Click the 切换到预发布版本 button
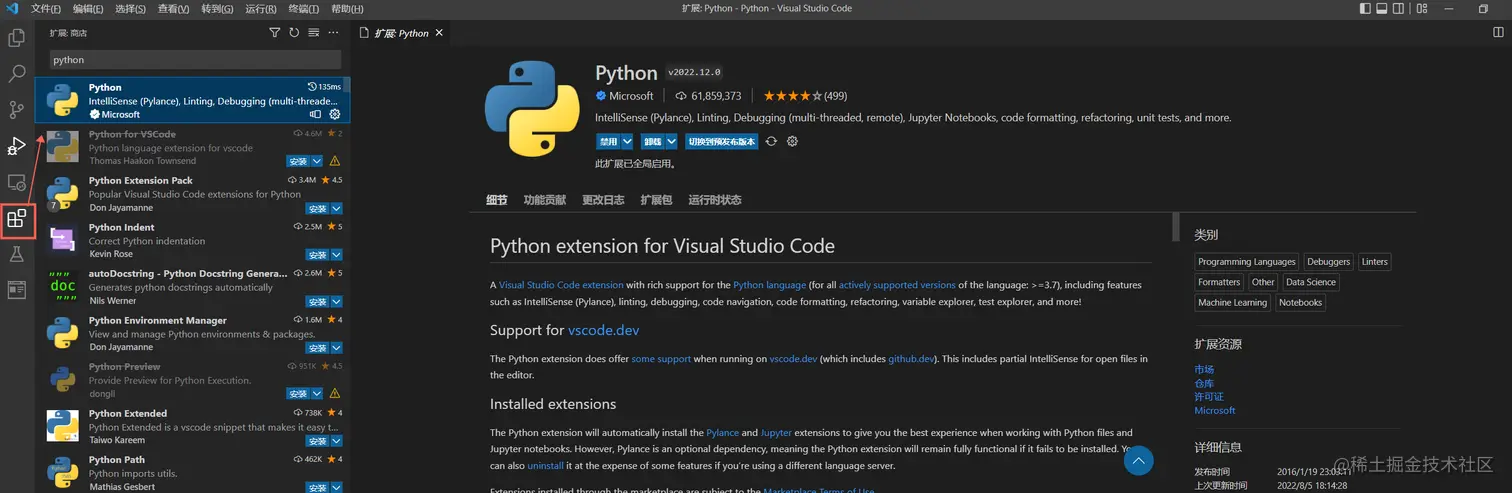Image resolution: width=1512 pixels, height=493 pixels. 721,142
